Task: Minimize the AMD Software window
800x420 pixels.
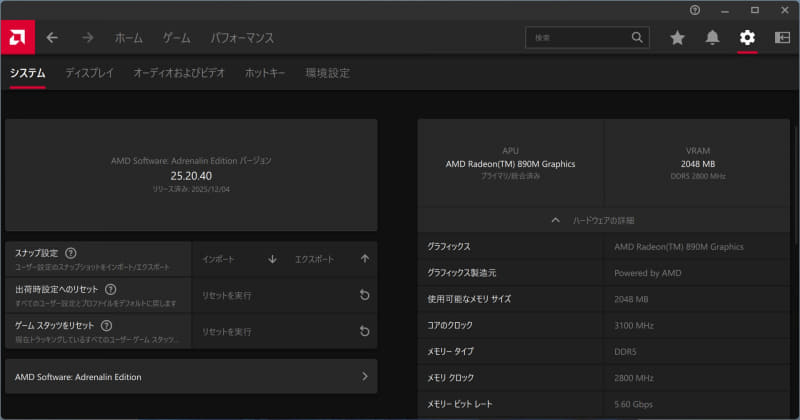Action: pos(724,10)
